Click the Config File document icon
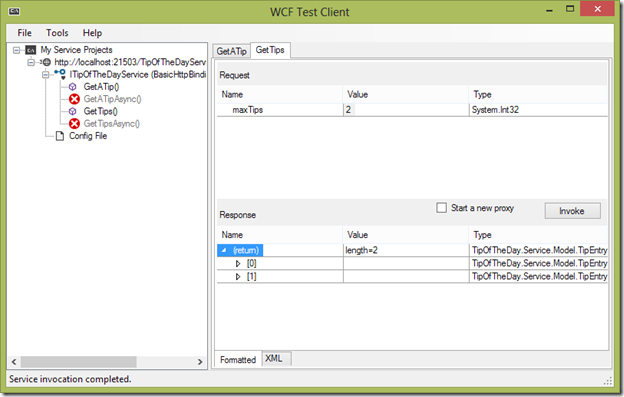Screen dimensions: 624x397 (x=60, y=136)
